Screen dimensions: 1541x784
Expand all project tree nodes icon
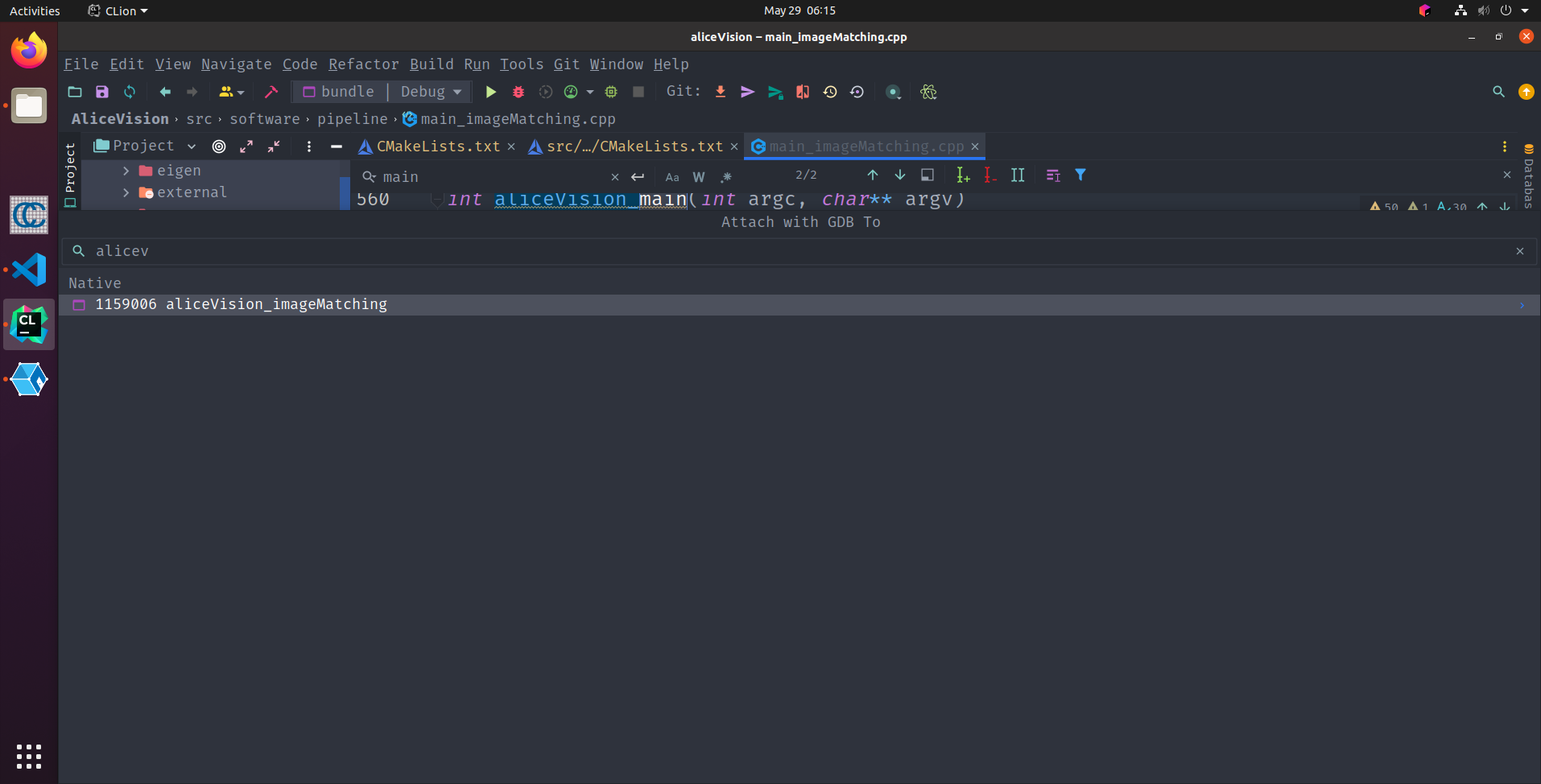pos(246,146)
